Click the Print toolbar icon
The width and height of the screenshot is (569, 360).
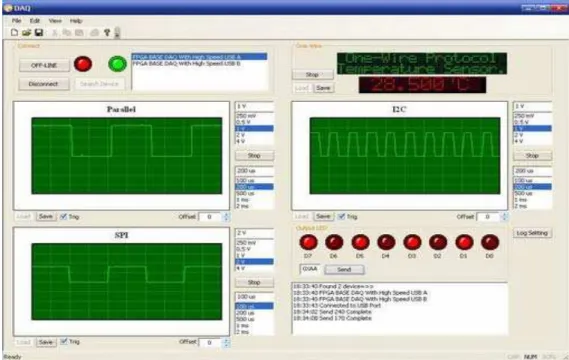point(94,33)
